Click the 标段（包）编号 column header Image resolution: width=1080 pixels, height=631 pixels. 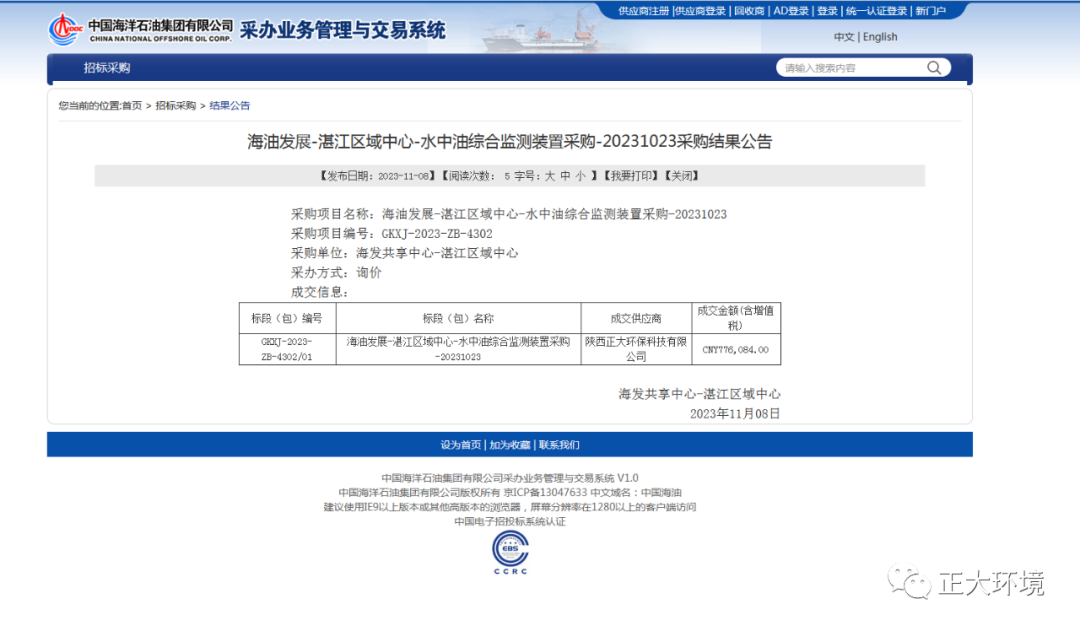pyautogui.click(x=287, y=318)
